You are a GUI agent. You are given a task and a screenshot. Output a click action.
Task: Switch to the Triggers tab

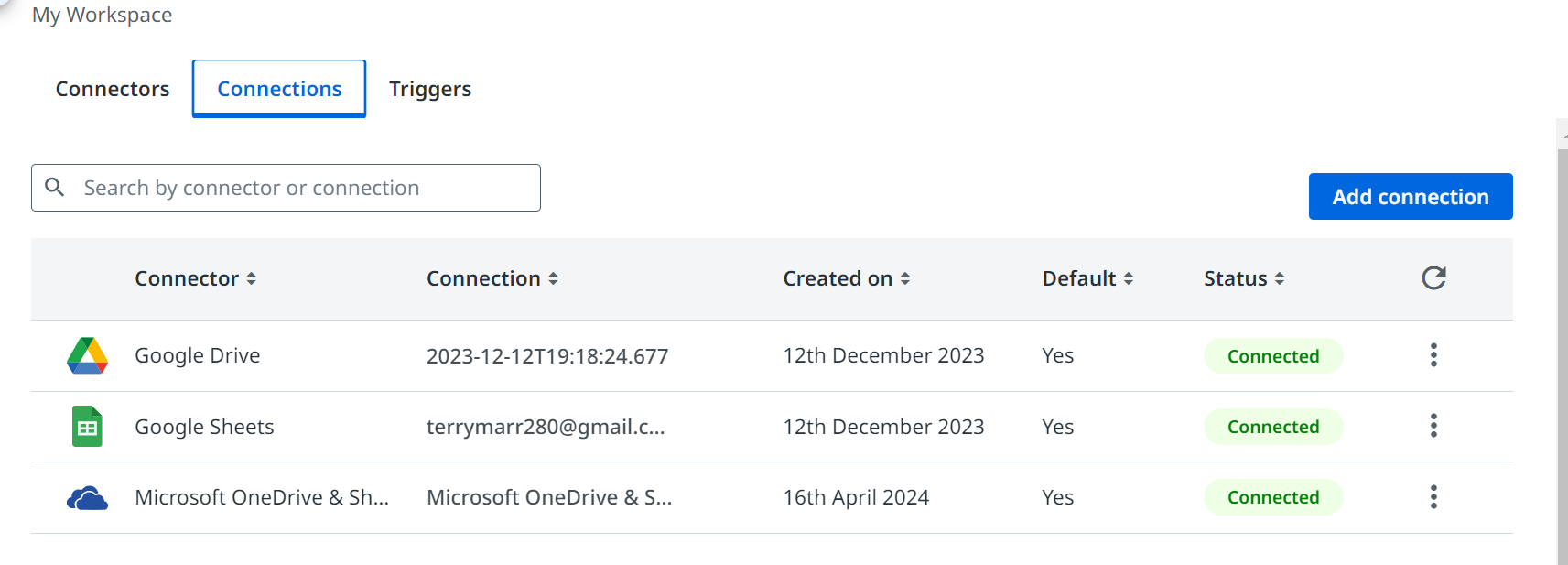tap(430, 89)
